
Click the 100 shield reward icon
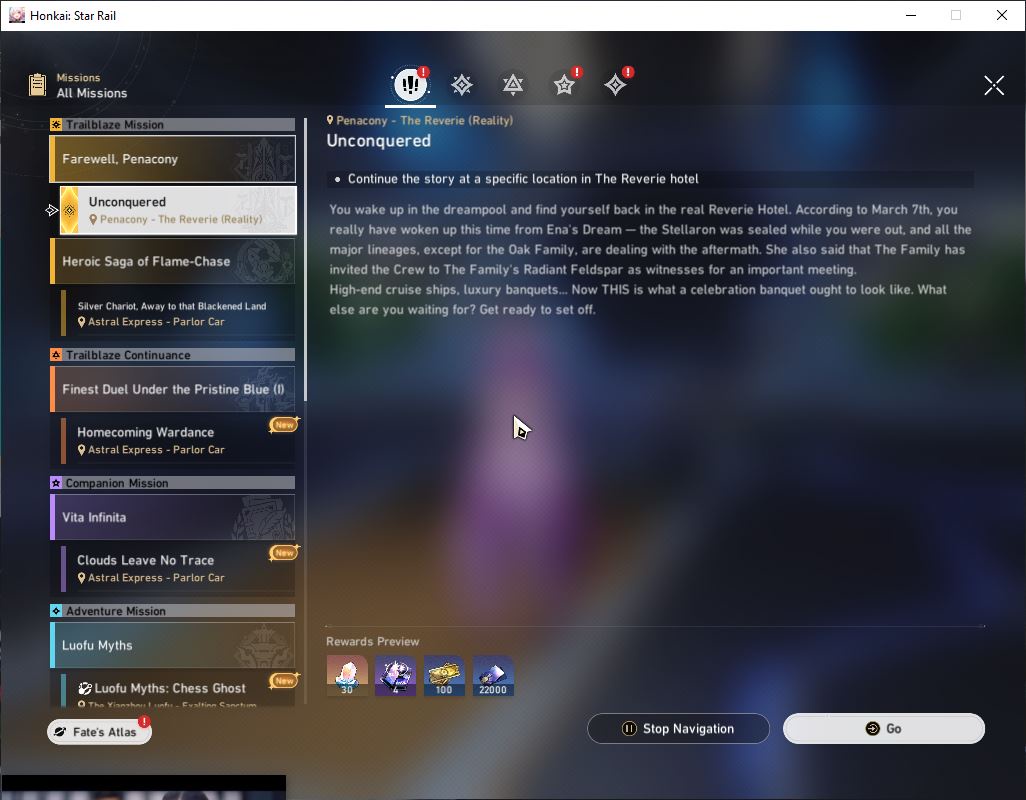coord(444,675)
